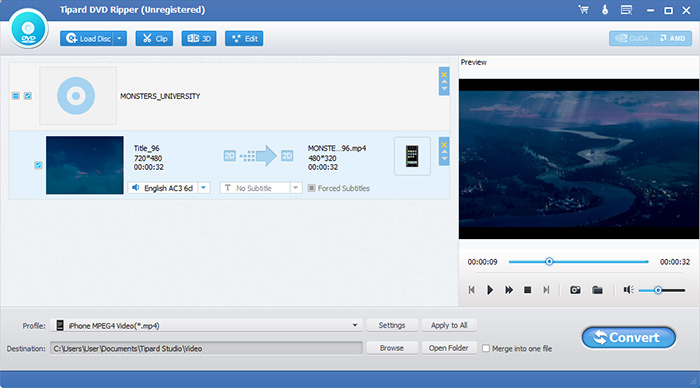Click the output resolution 480*320
Screen dimensions: 700x388
[x=322, y=158]
